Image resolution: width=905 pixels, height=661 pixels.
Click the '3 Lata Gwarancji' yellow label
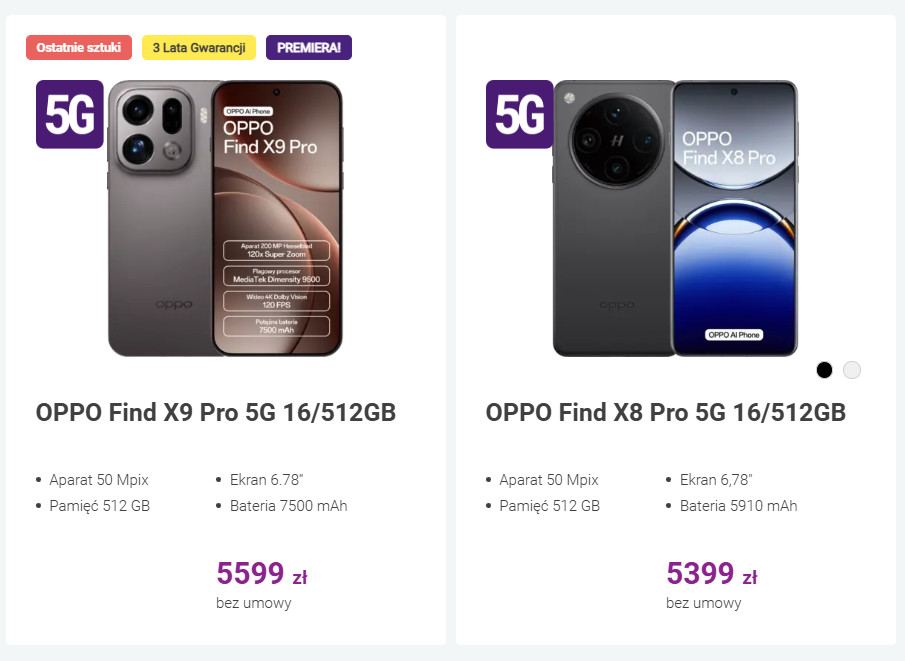(199, 47)
